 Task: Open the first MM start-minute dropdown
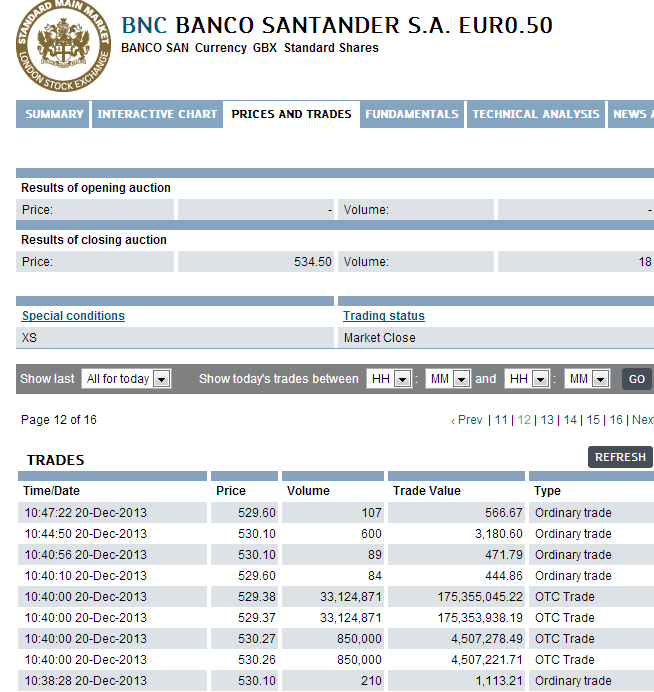448,379
